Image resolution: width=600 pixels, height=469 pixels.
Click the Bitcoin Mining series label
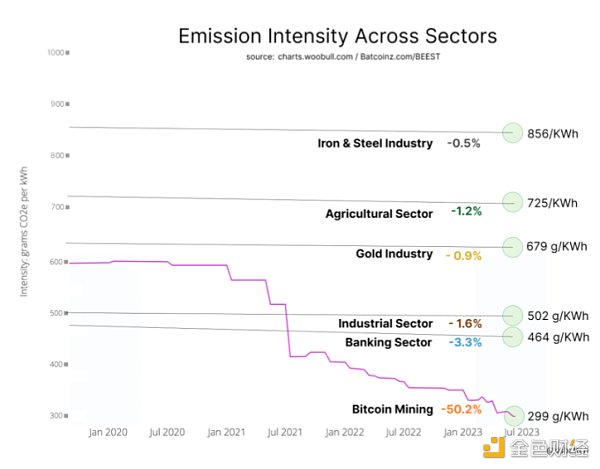[392, 409]
